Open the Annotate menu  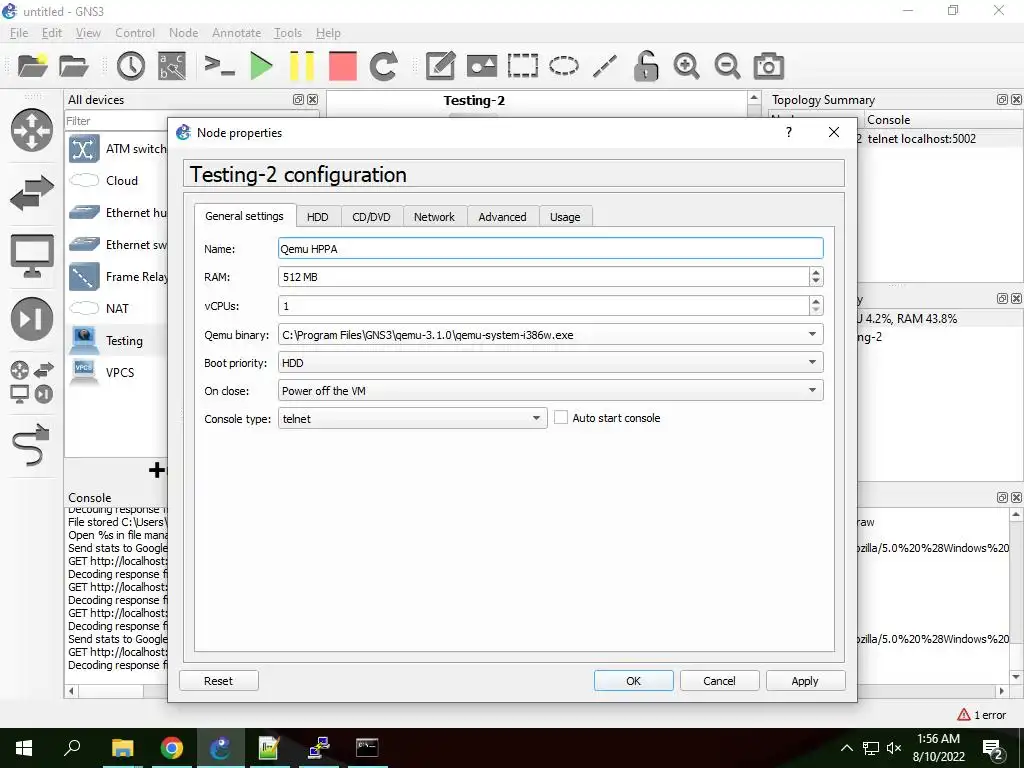click(x=236, y=33)
